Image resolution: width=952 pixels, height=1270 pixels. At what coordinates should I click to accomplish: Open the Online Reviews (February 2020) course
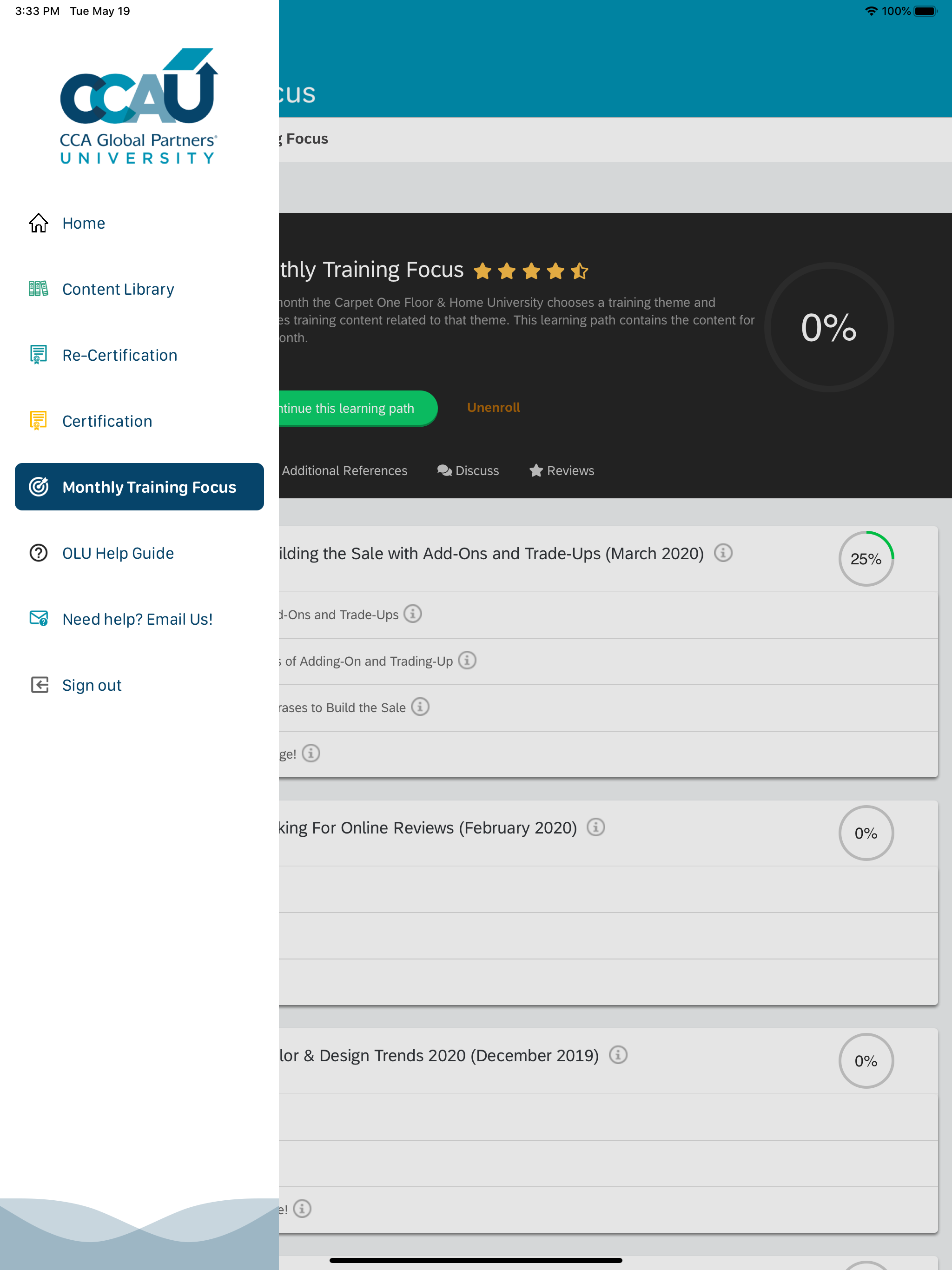pyautogui.click(x=428, y=828)
